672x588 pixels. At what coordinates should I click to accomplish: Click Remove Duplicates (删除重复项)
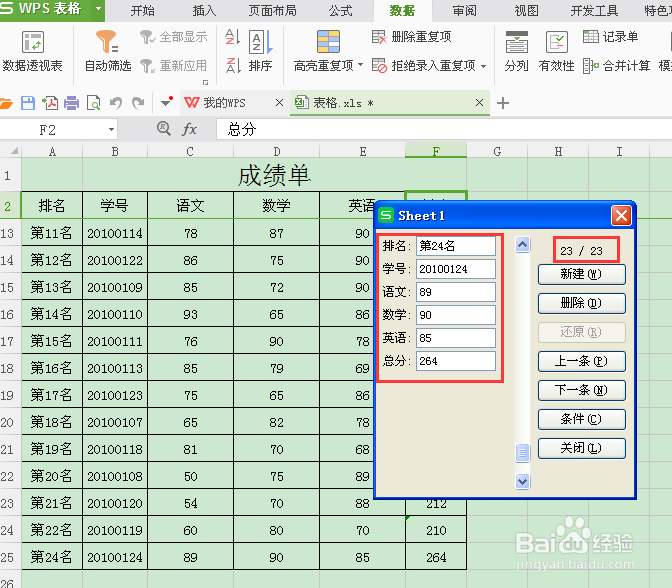411,37
